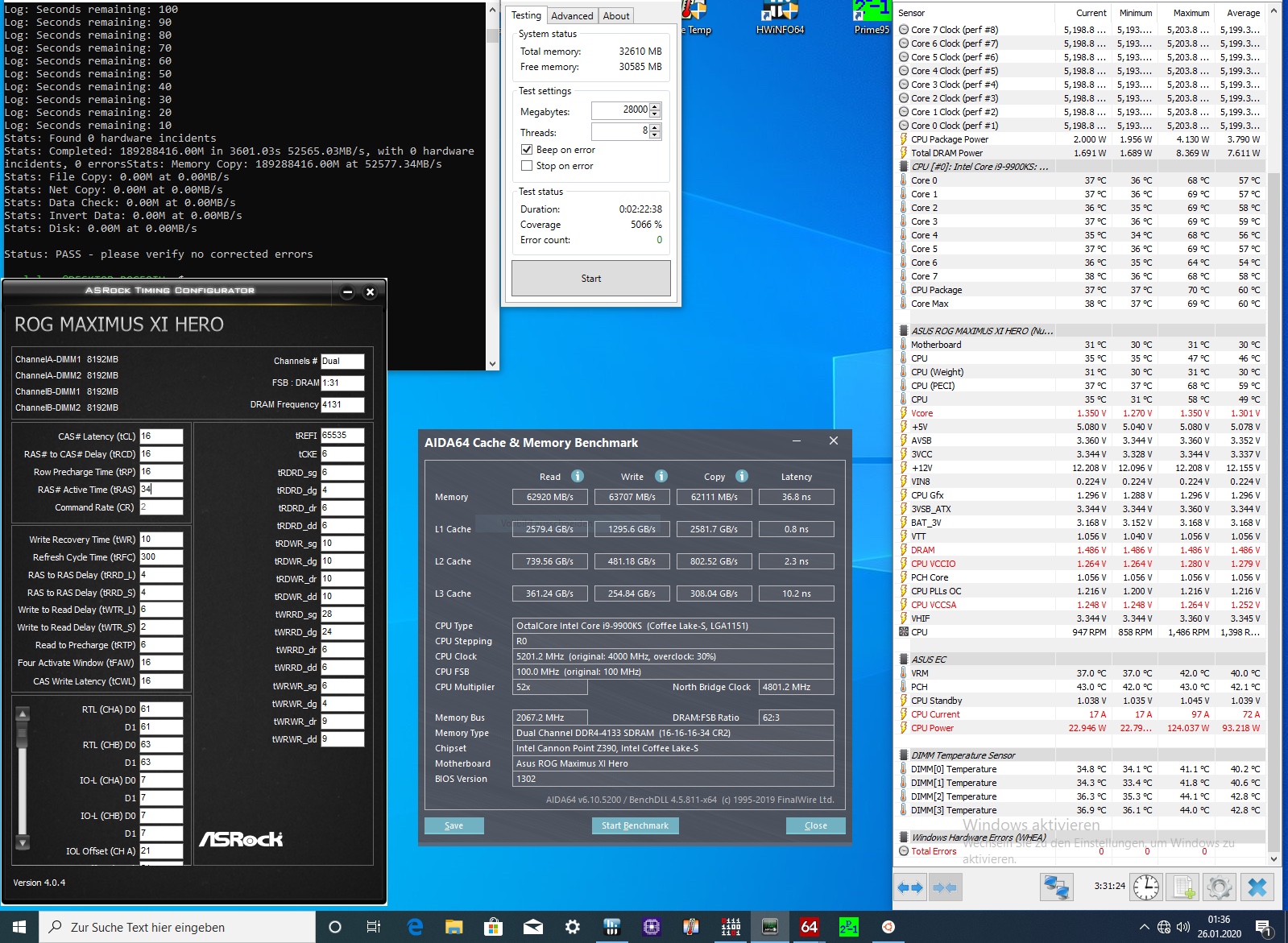Collapse ASUS ROG MAXIMUS XI HERO sensor group
The height and width of the screenshot is (943, 1288).
904,331
